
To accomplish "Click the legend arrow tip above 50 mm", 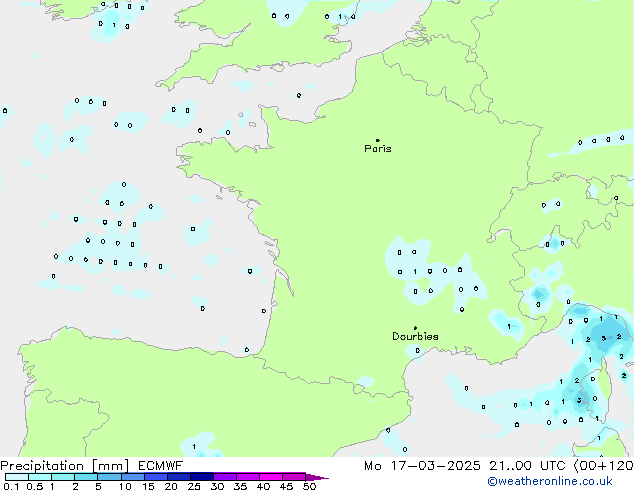I will tap(317, 477).
